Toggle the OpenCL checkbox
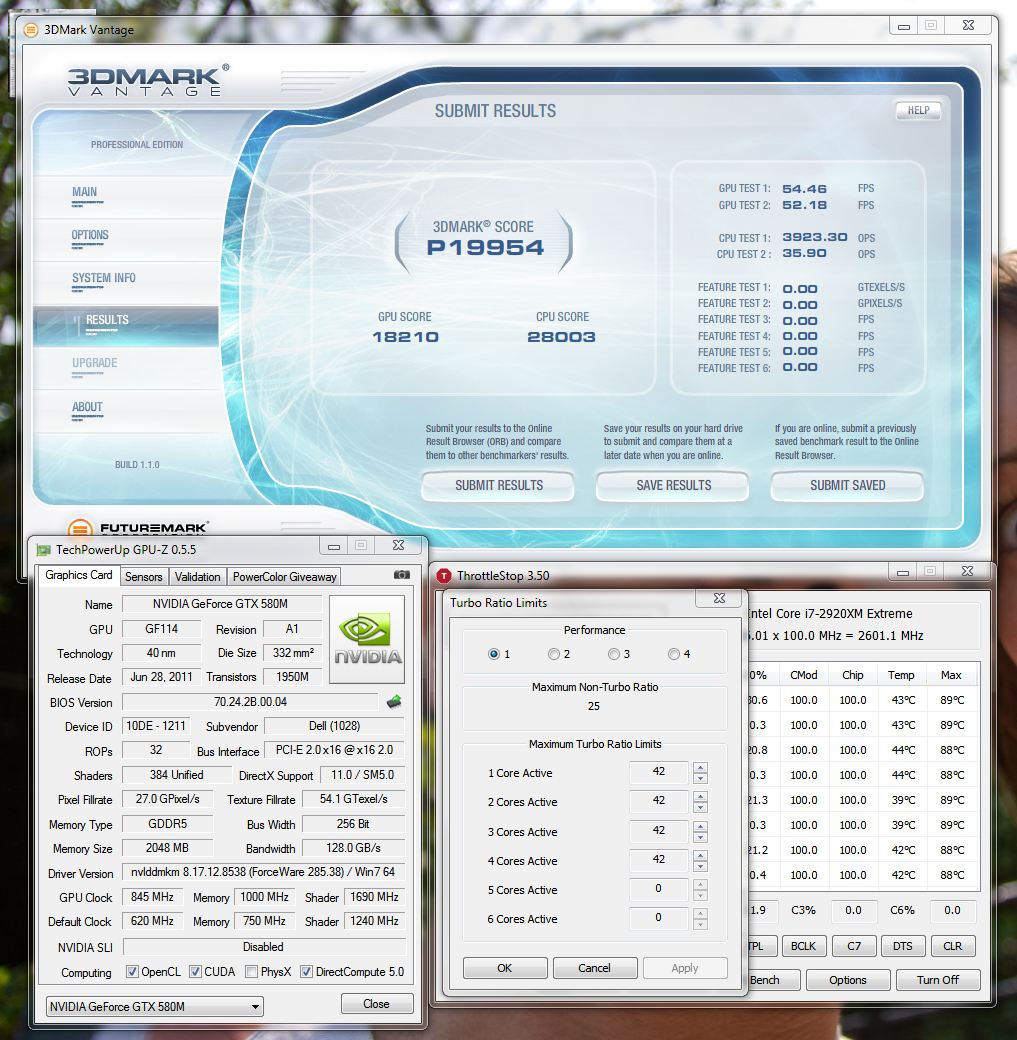 (133, 972)
